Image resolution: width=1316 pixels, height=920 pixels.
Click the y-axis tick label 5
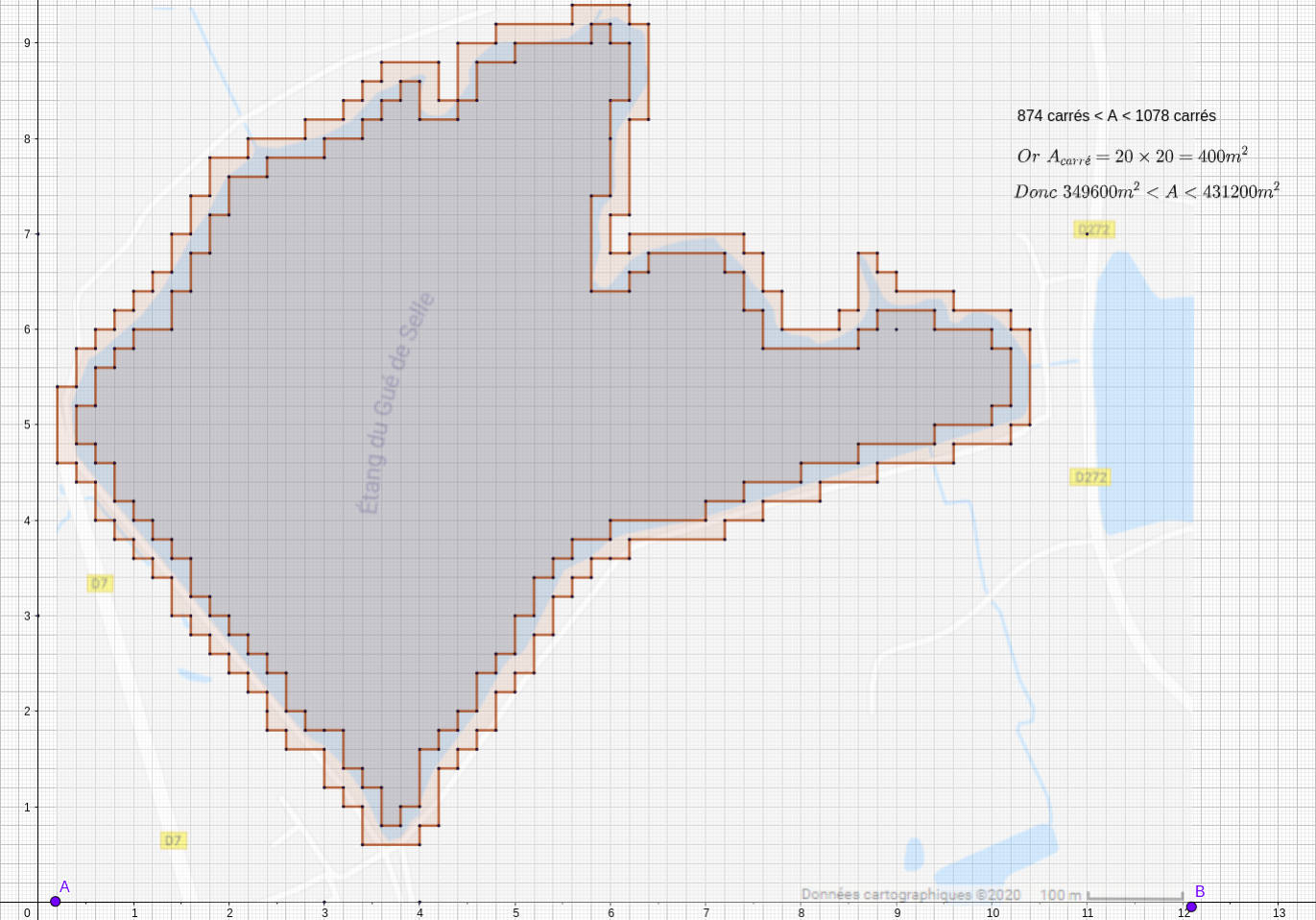[x=28, y=425]
